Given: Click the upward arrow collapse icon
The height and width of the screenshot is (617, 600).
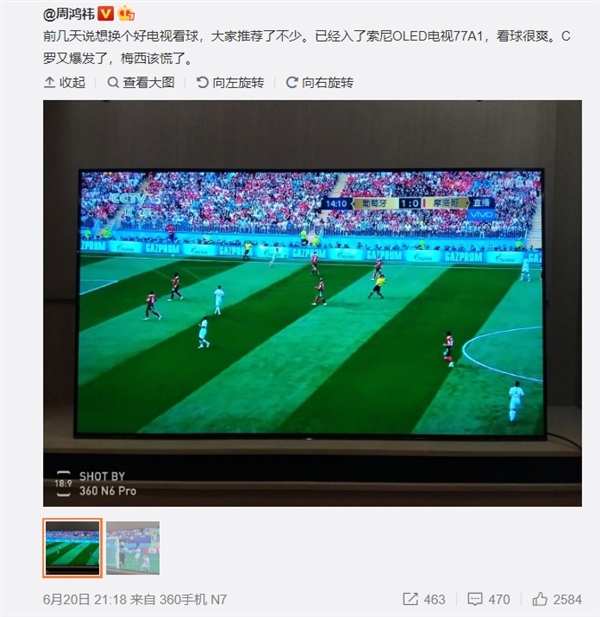Looking at the screenshot, I should (x=49, y=82).
